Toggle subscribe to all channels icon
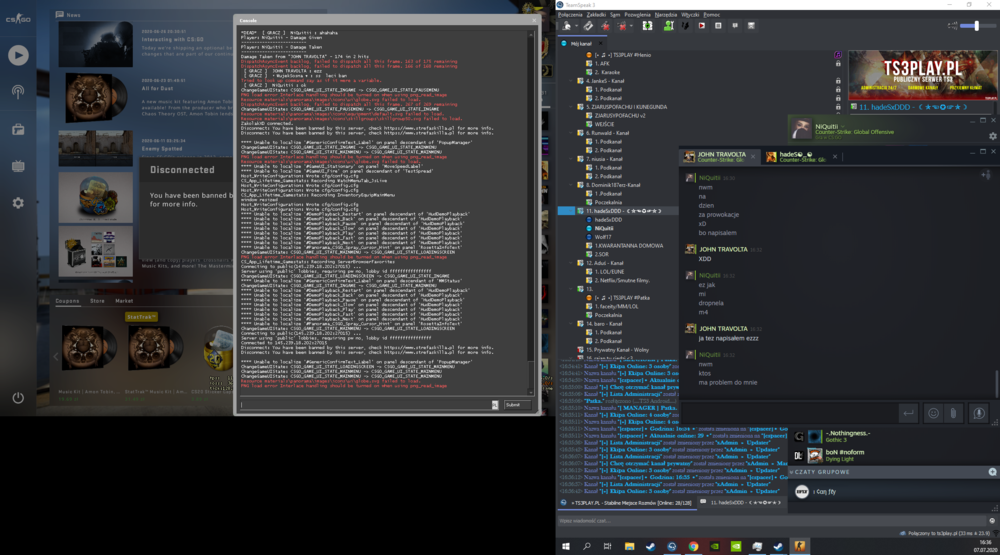1000x555 pixels. (x=647, y=26)
